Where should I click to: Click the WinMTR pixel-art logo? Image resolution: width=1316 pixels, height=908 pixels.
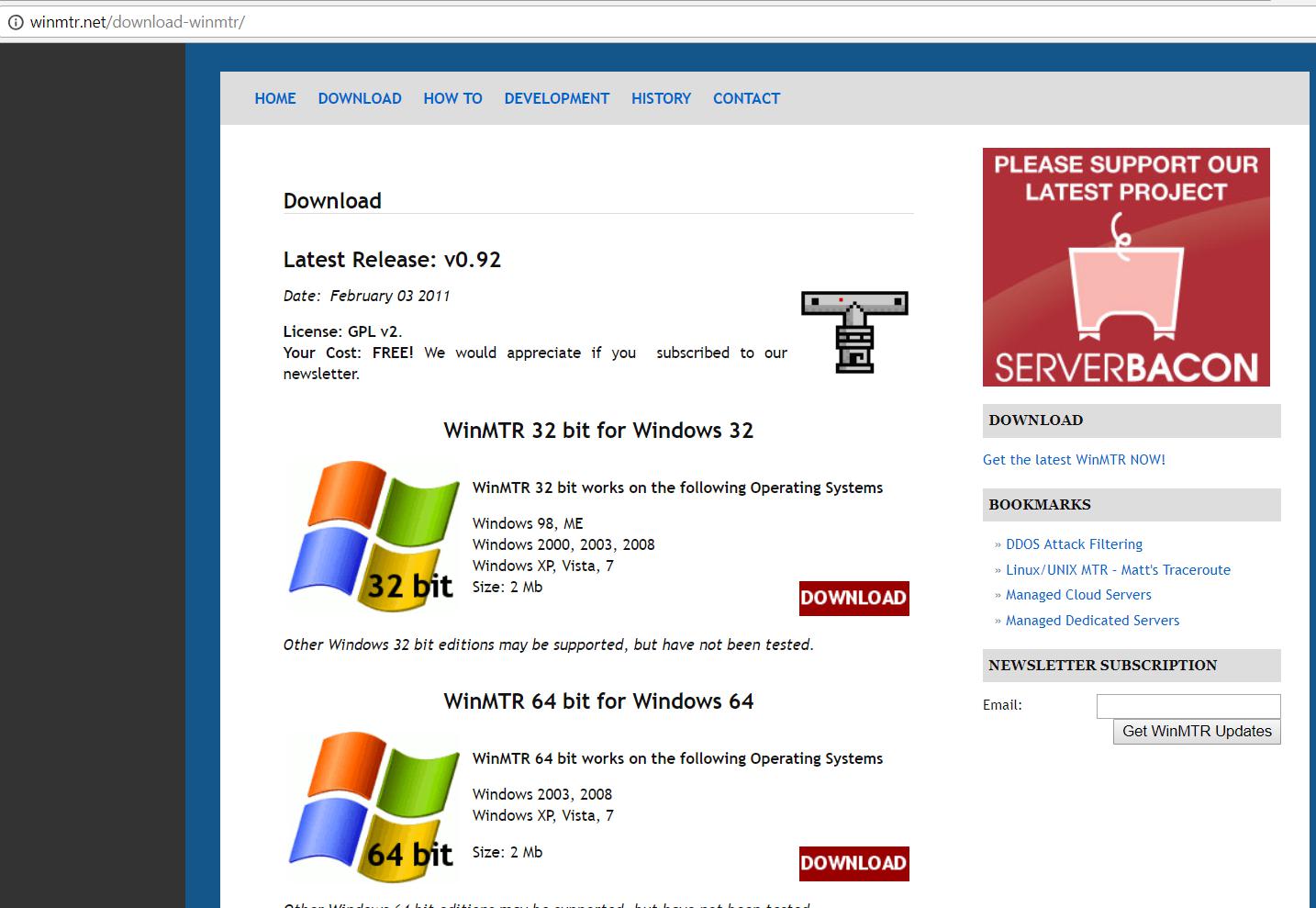pos(854,331)
